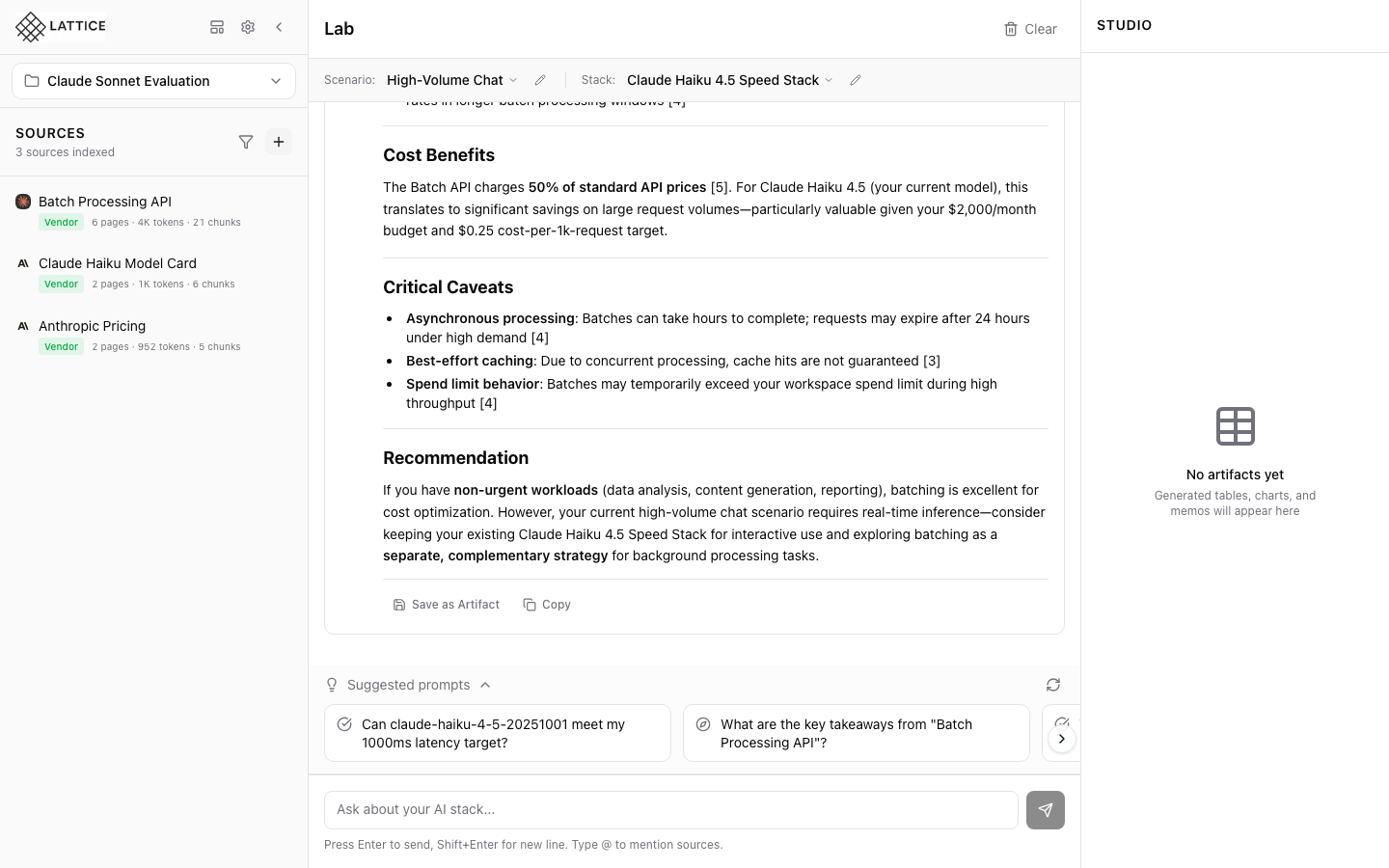The height and width of the screenshot is (868, 1389).
Task: Edit the Claude Haiku 4.5 Speed Stack pencil
Action: [856, 80]
